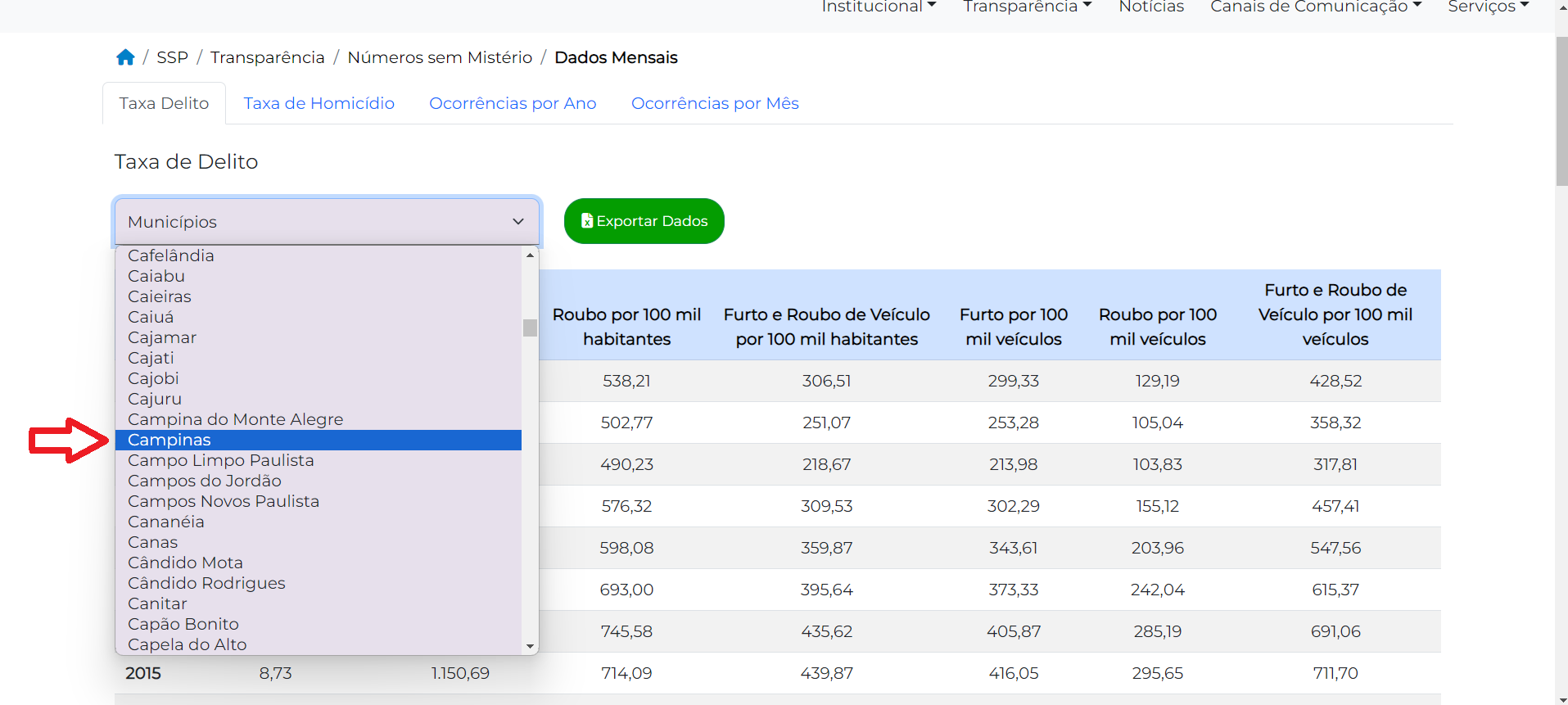Image resolution: width=1568 pixels, height=705 pixels.
Task: Open the Municípios dropdown
Action: point(326,222)
